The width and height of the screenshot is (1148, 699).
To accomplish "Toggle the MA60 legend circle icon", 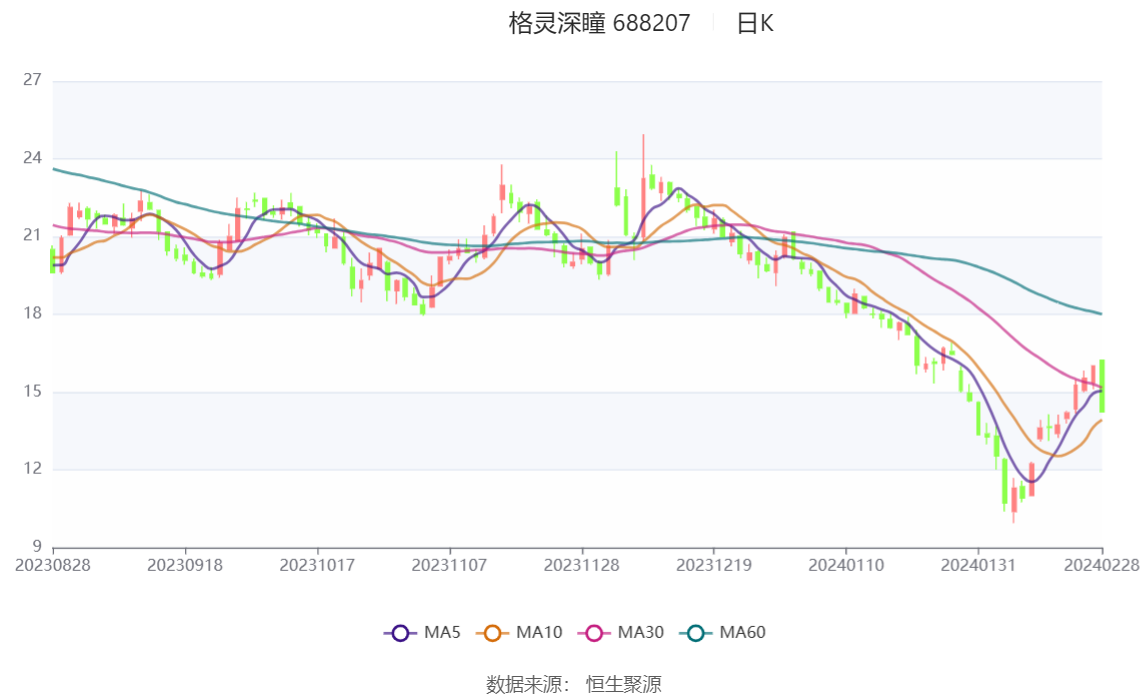I will tap(696, 633).
